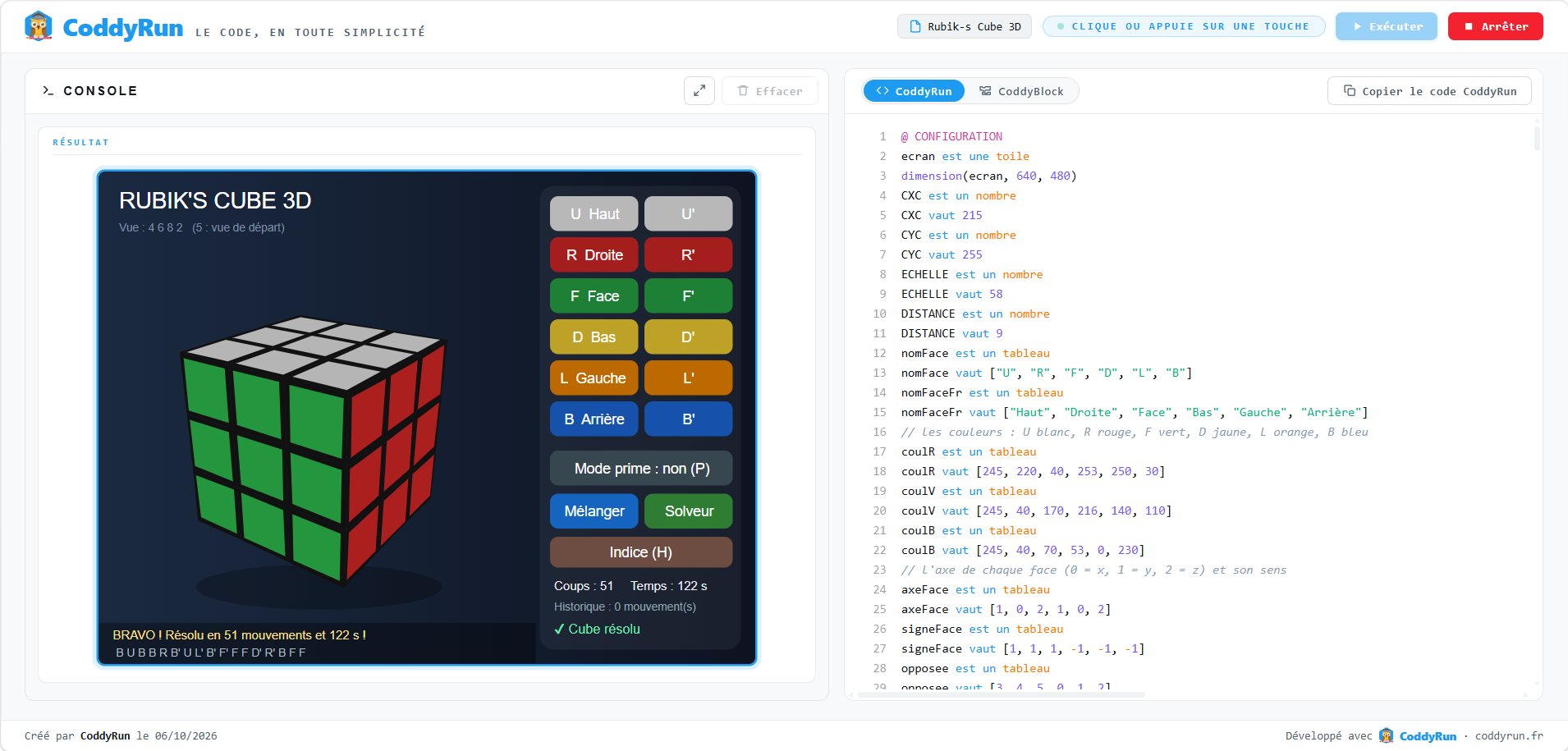Viewport: 1568px width, 751px height.
Task: Open the Rubik-s Cube 3D file chip
Action: [x=965, y=26]
